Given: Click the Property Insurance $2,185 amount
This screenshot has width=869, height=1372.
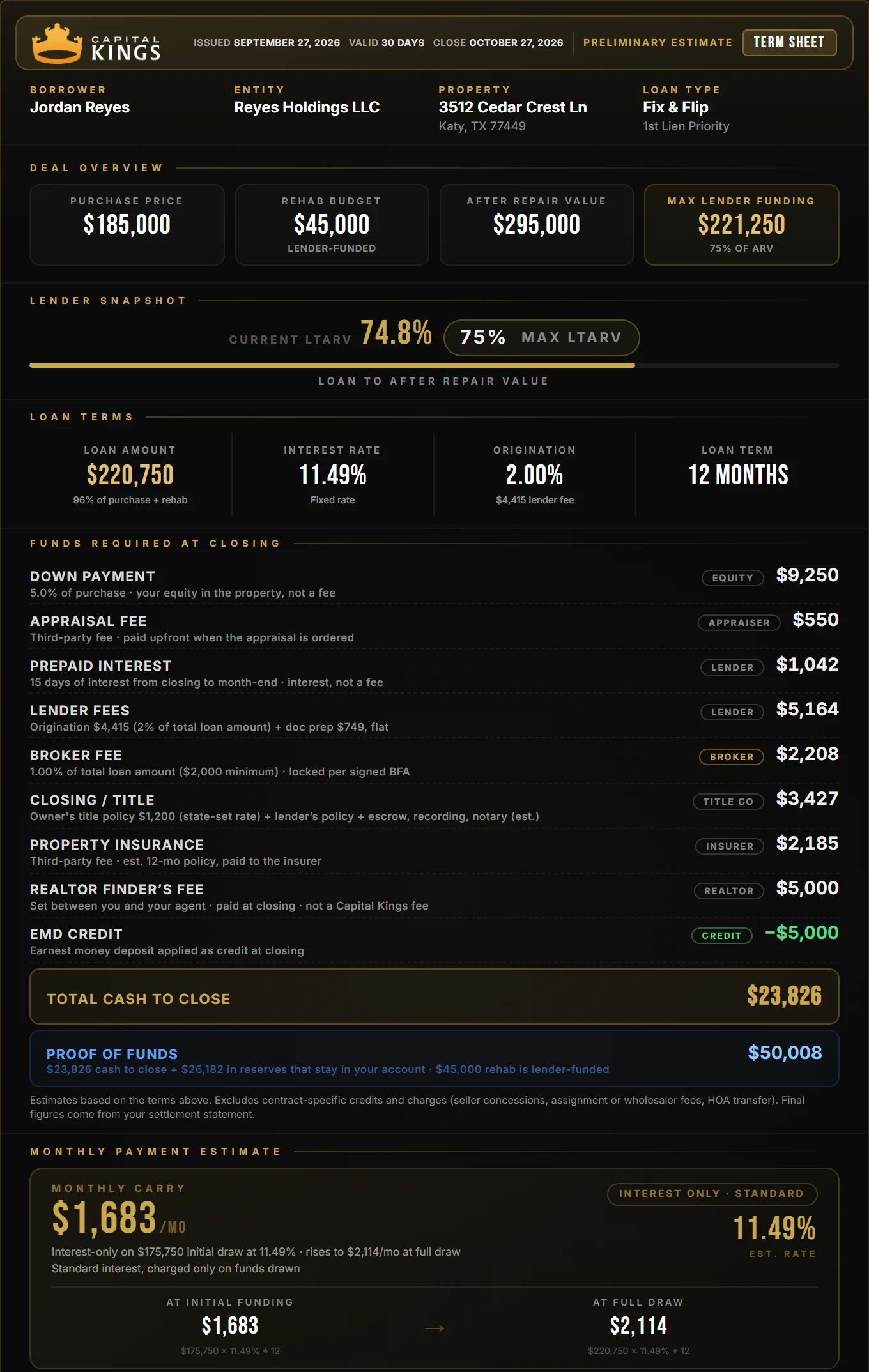Looking at the screenshot, I should click(808, 843).
